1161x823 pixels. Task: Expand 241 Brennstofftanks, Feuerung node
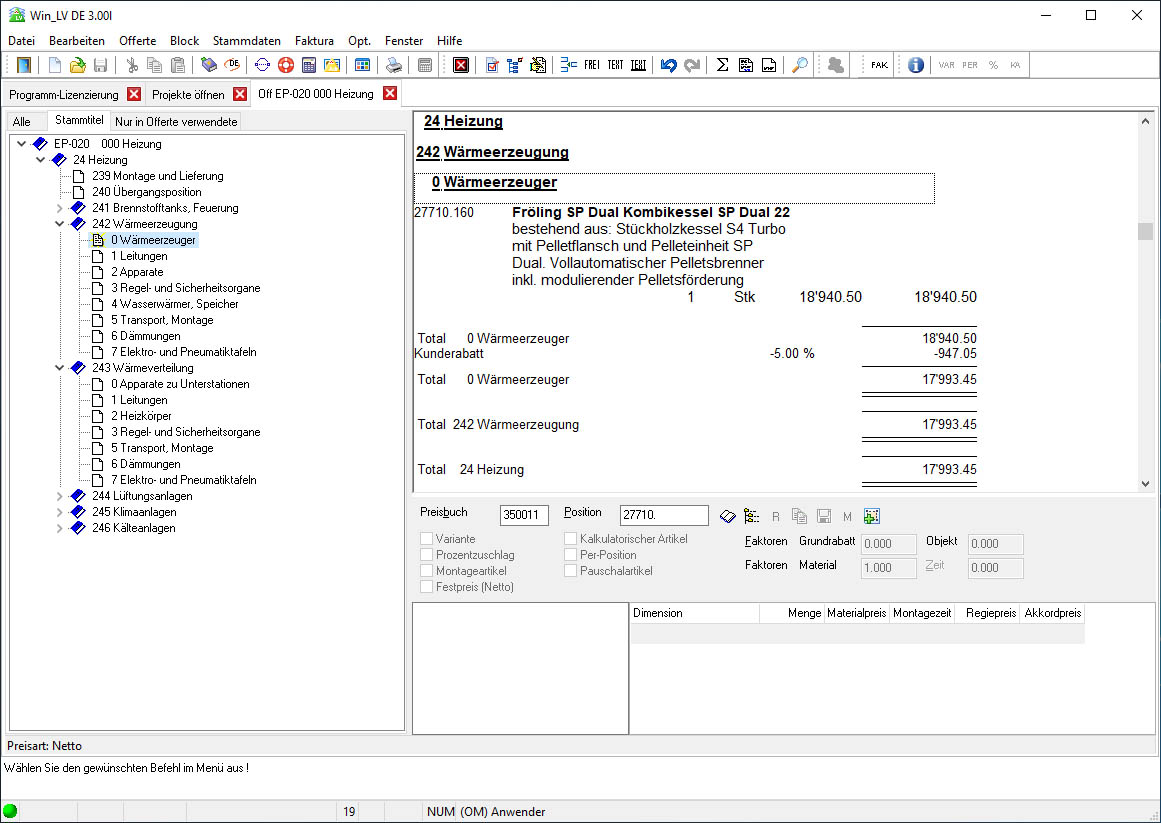click(60, 208)
